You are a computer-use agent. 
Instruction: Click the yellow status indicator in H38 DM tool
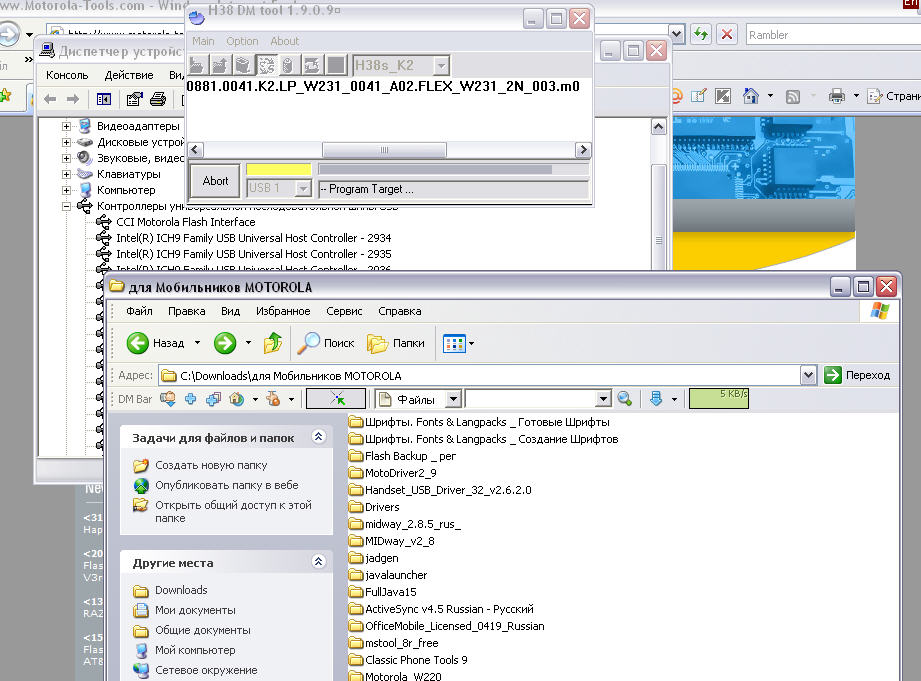(278, 169)
